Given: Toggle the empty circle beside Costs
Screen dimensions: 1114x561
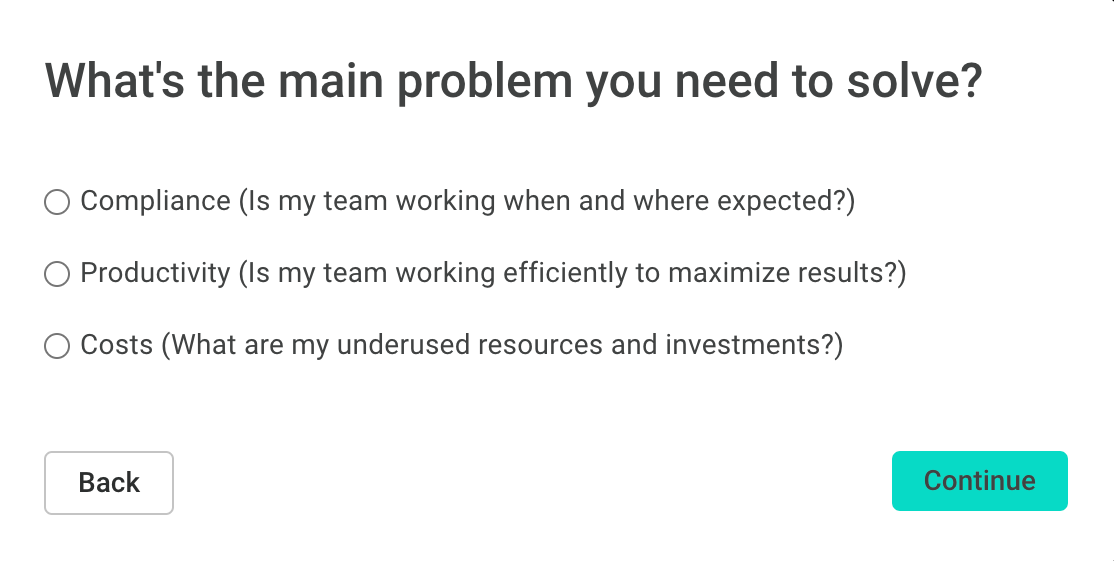Looking at the screenshot, I should pyautogui.click(x=57, y=346).
